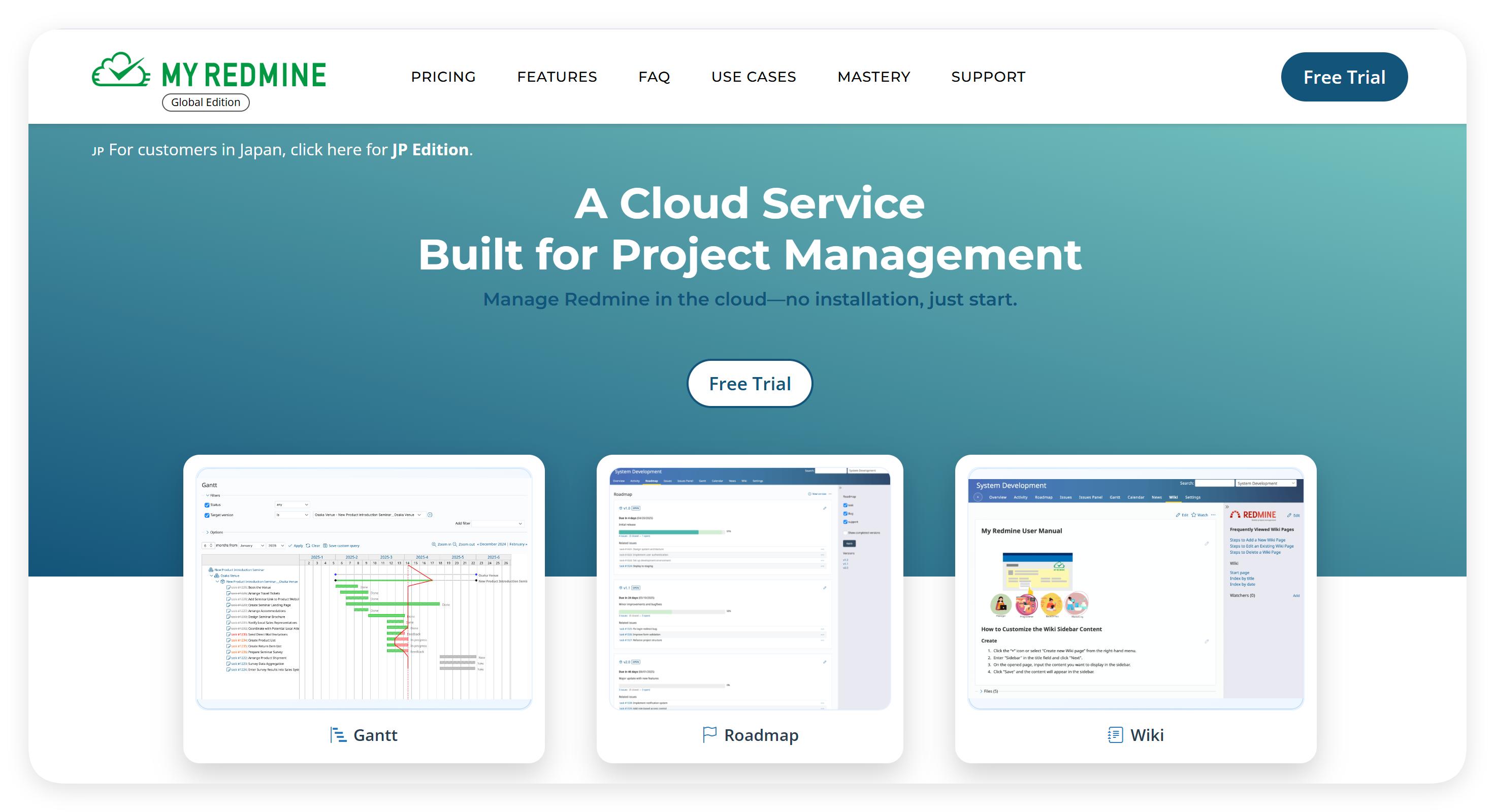The height and width of the screenshot is (812, 1495).
Task: Click the Watch star icon in Wiki preview
Action: (x=1193, y=515)
